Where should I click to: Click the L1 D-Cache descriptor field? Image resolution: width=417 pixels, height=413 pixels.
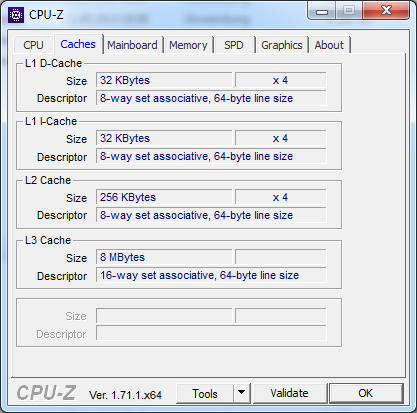coord(211,98)
